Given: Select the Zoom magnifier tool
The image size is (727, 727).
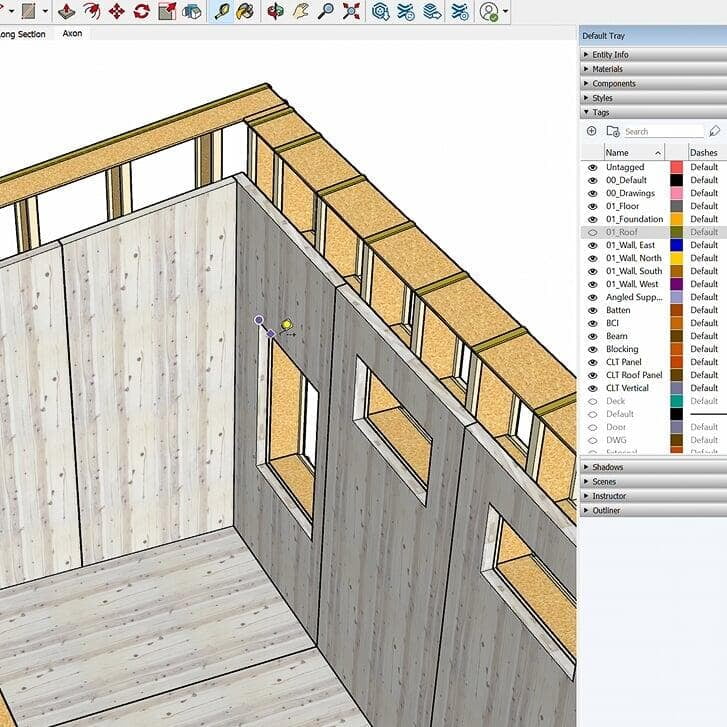Looking at the screenshot, I should point(326,12).
